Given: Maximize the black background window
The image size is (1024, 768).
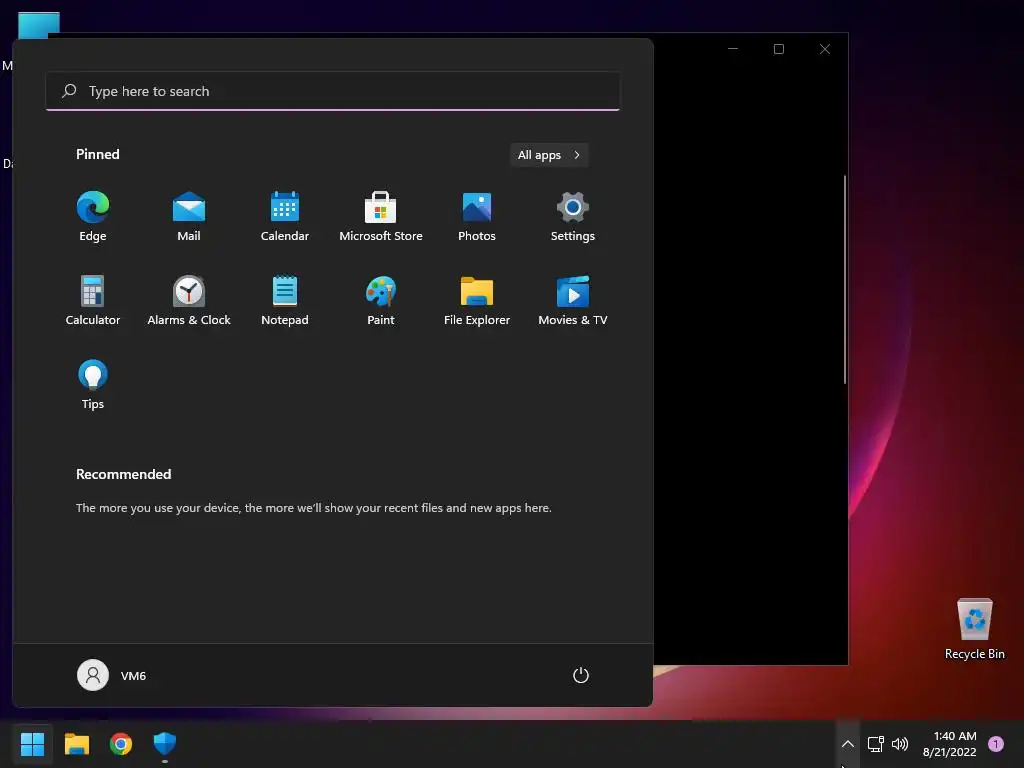Looking at the screenshot, I should click(778, 49).
